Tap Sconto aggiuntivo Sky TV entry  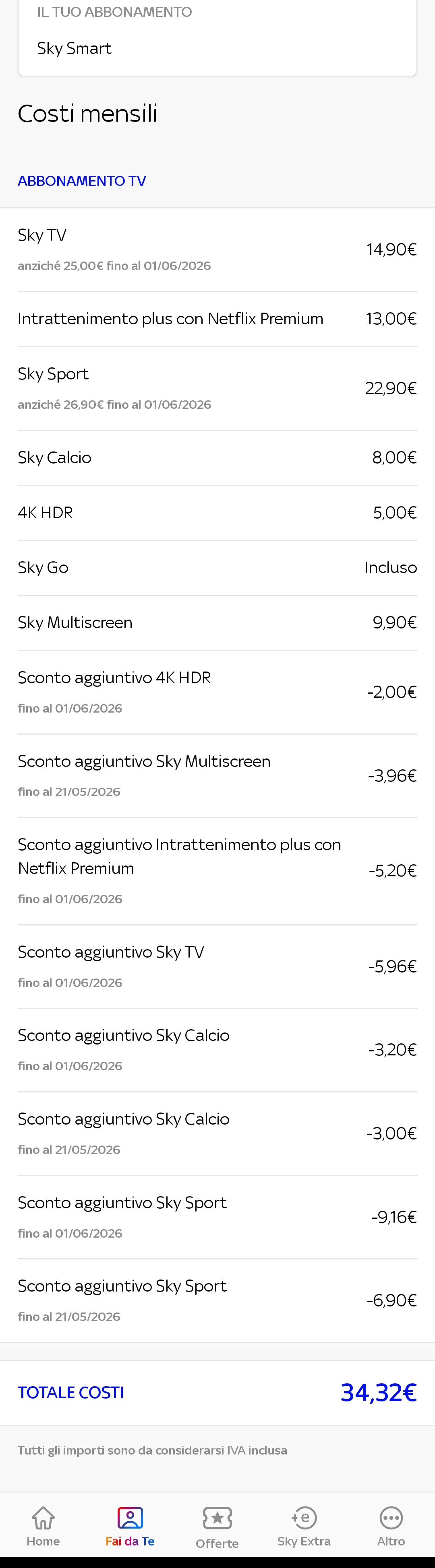[x=217, y=966]
